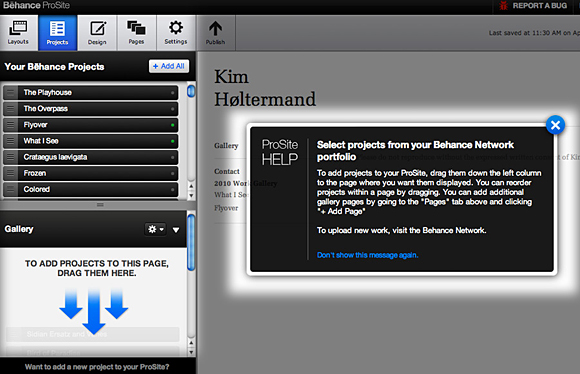
Task: Click drag handle of What I See
Action: coord(10,141)
